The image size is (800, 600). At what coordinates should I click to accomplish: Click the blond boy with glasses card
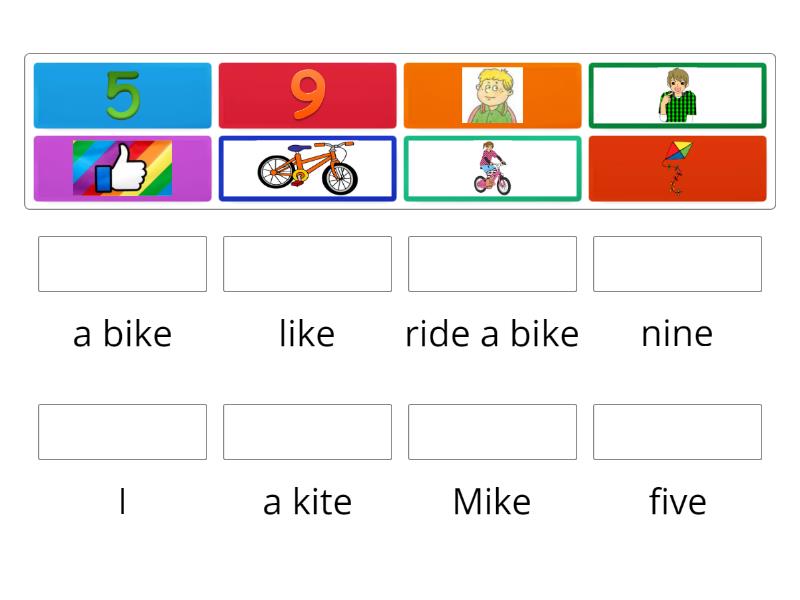tap(492, 96)
